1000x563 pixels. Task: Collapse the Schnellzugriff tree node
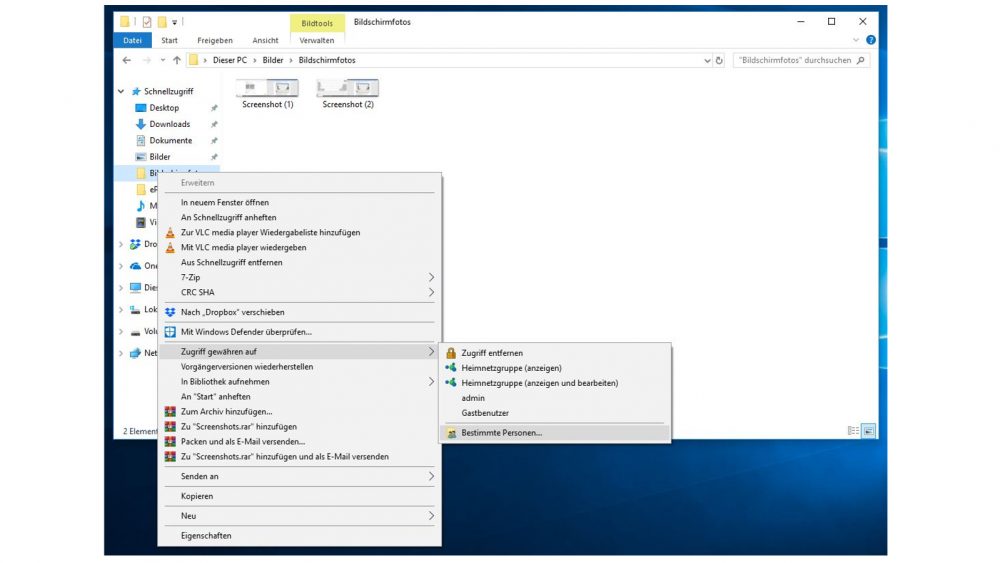pos(121,92)
